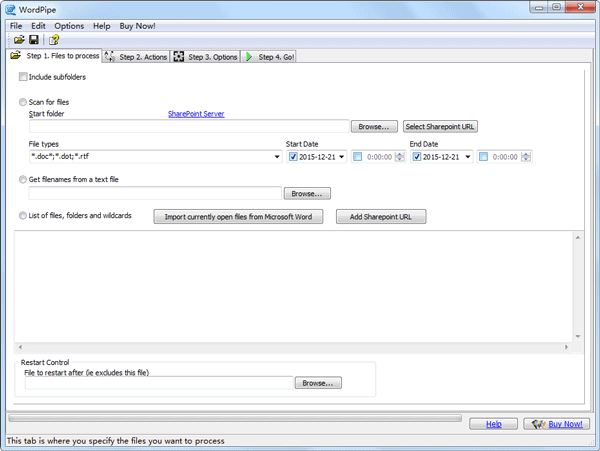Click Add Sharepoint URL button
The width and height of the screenshot is (600, 451).
tap(381, 217)
